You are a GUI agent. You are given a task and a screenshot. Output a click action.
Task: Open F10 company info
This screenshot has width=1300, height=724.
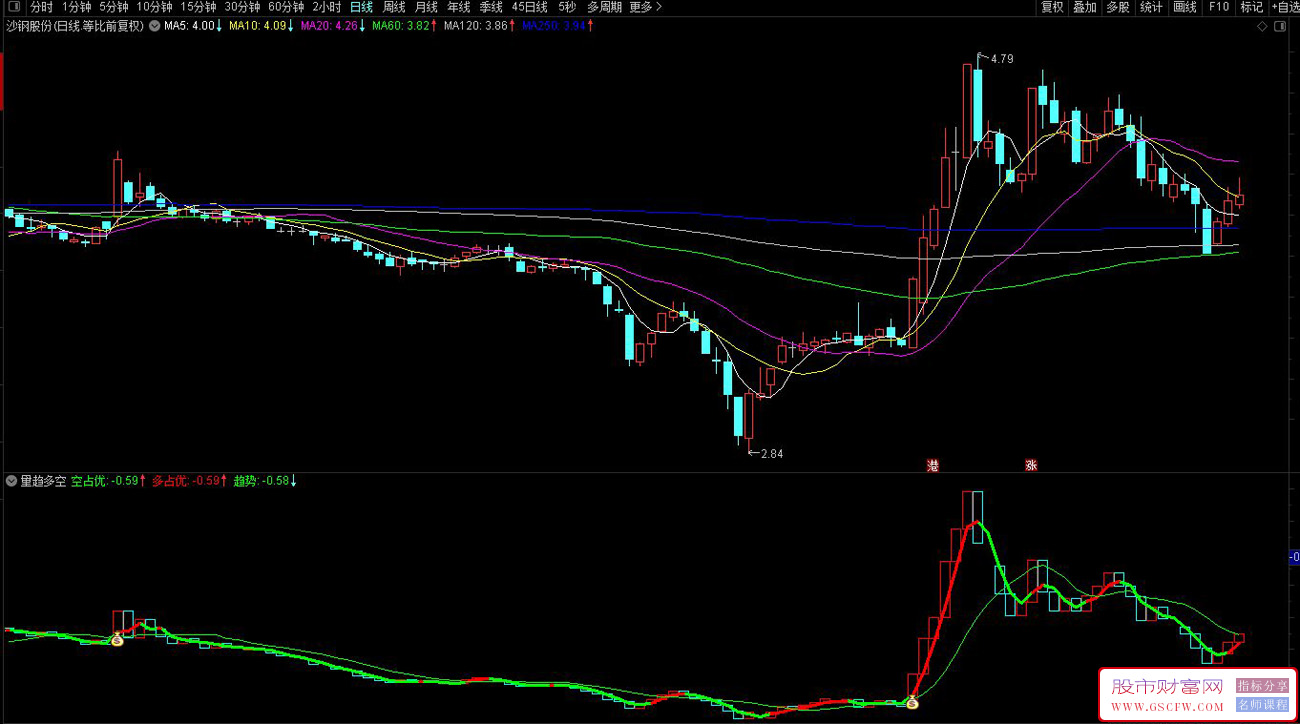pyautogui.click(x=1218, y=7)
